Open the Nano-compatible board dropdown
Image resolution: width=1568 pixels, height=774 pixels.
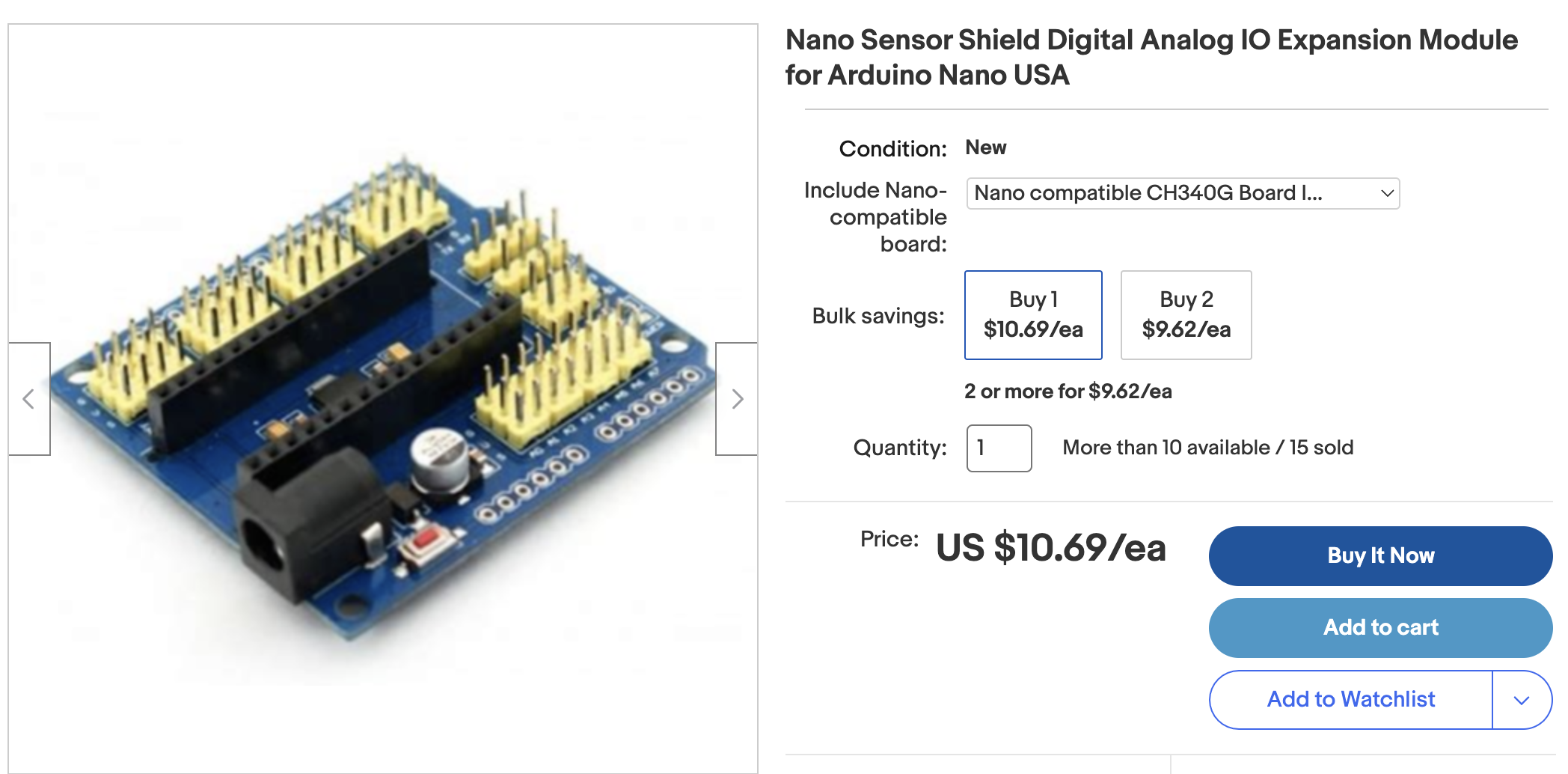[x=1182, y=193]
